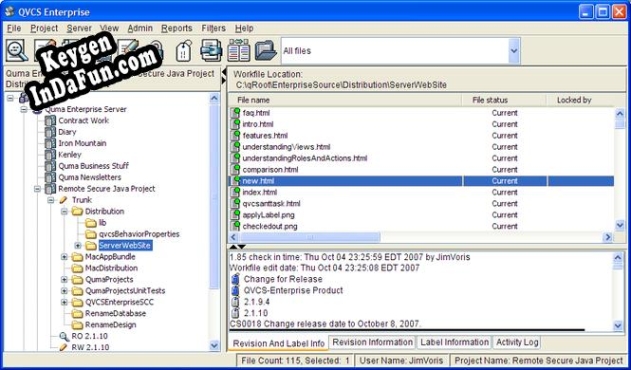Open the All files filter dropdown
Image resolution: width=631 pixels, height=370 pixels.
click(x=514, y=51)
